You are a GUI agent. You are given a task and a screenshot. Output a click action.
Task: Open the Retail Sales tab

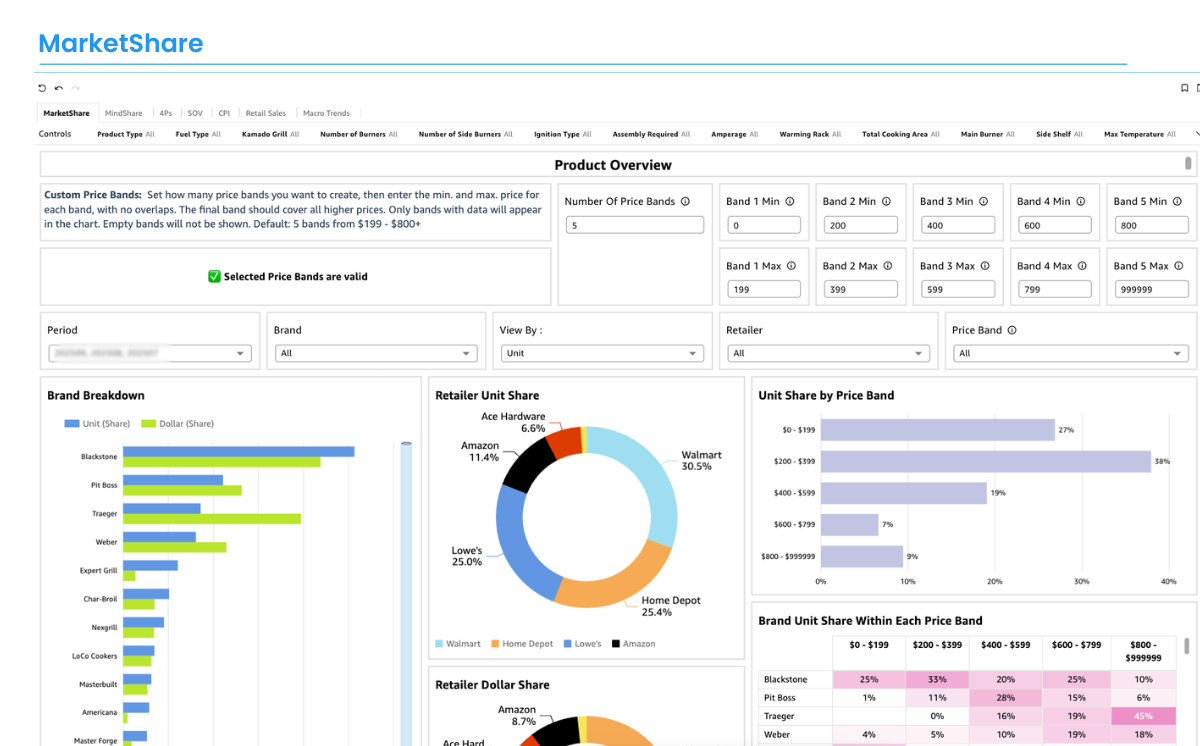(x=266, y=114)
